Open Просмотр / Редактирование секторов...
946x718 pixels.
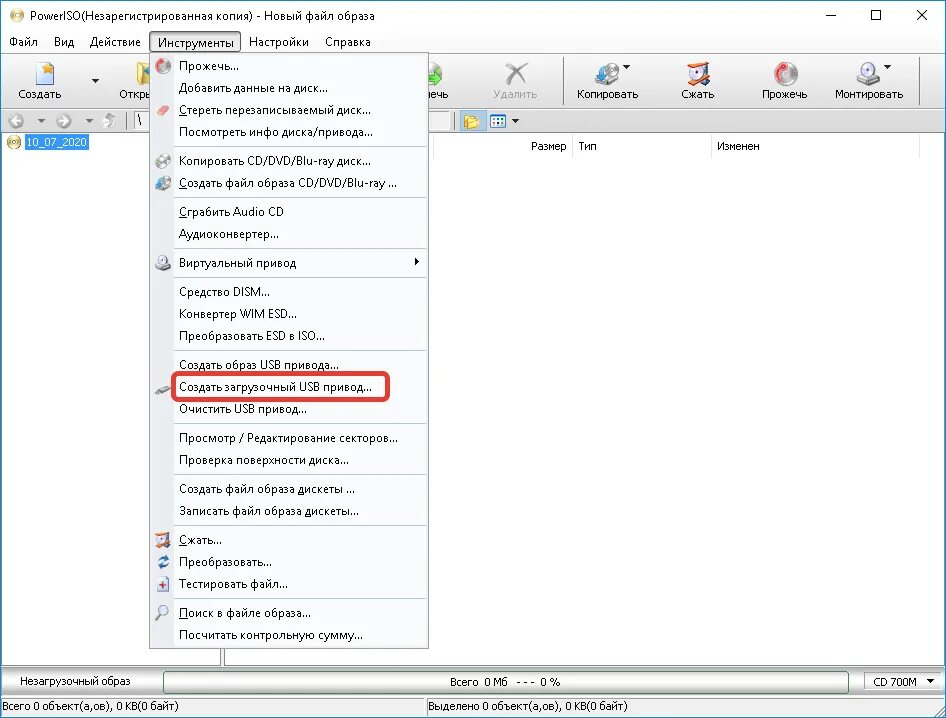[289, 438]
